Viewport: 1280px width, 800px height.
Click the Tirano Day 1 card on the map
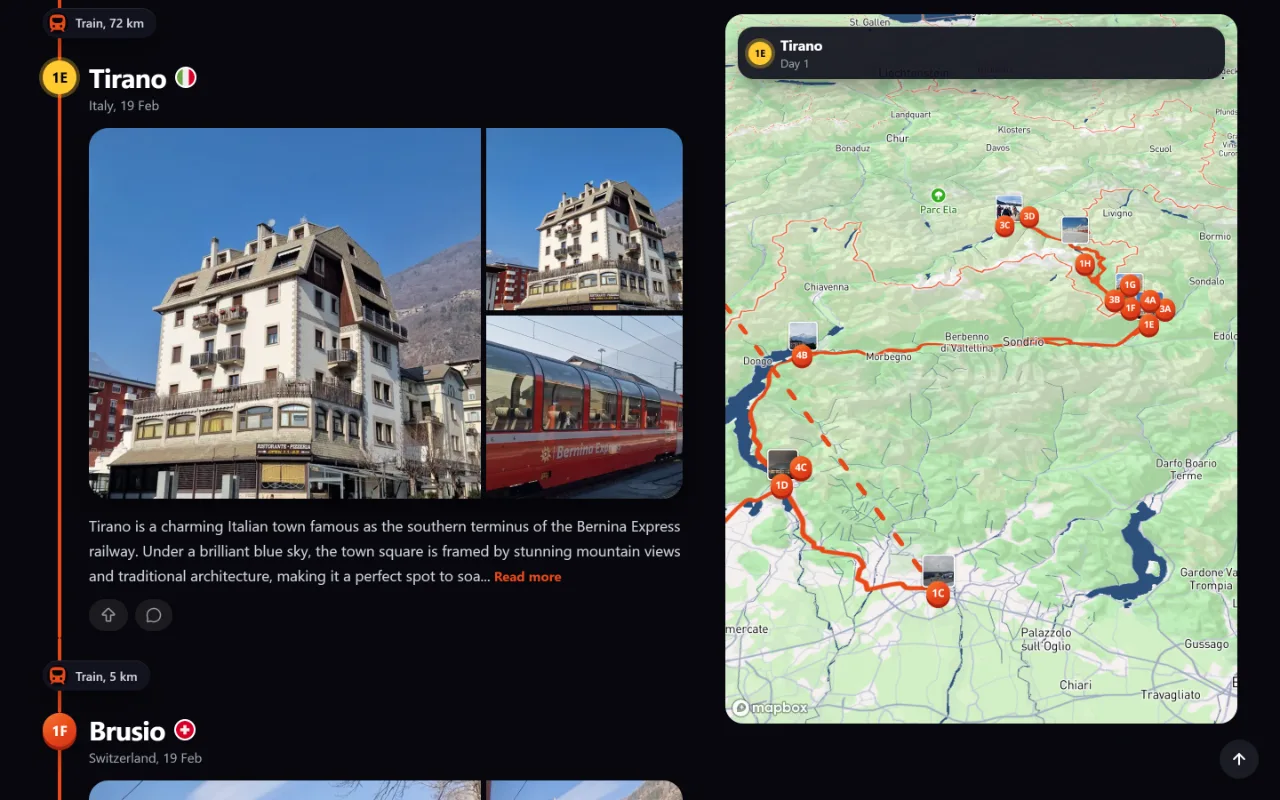[981, 53]
